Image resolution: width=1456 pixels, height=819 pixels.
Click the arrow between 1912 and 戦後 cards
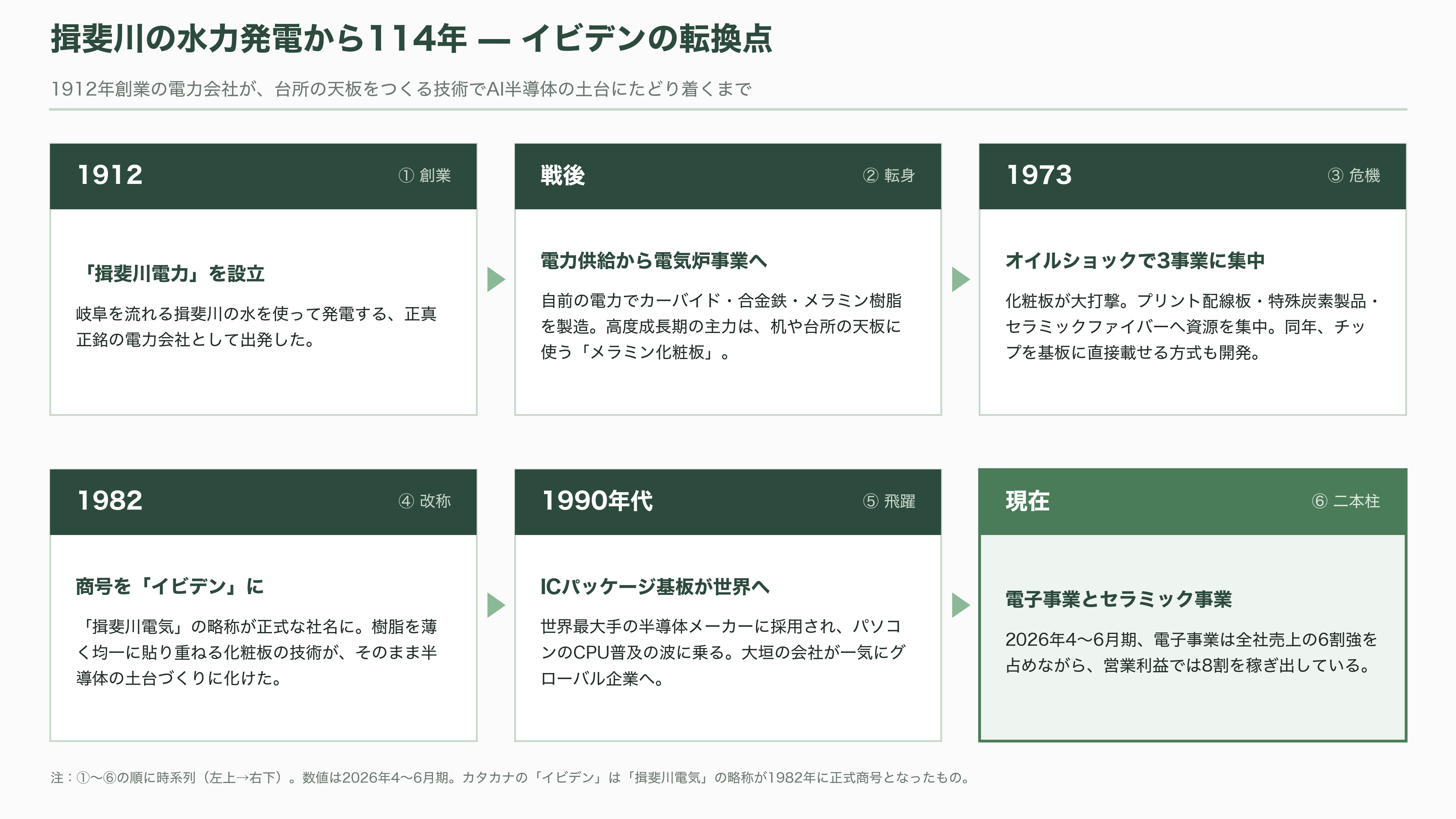[496, 279]
